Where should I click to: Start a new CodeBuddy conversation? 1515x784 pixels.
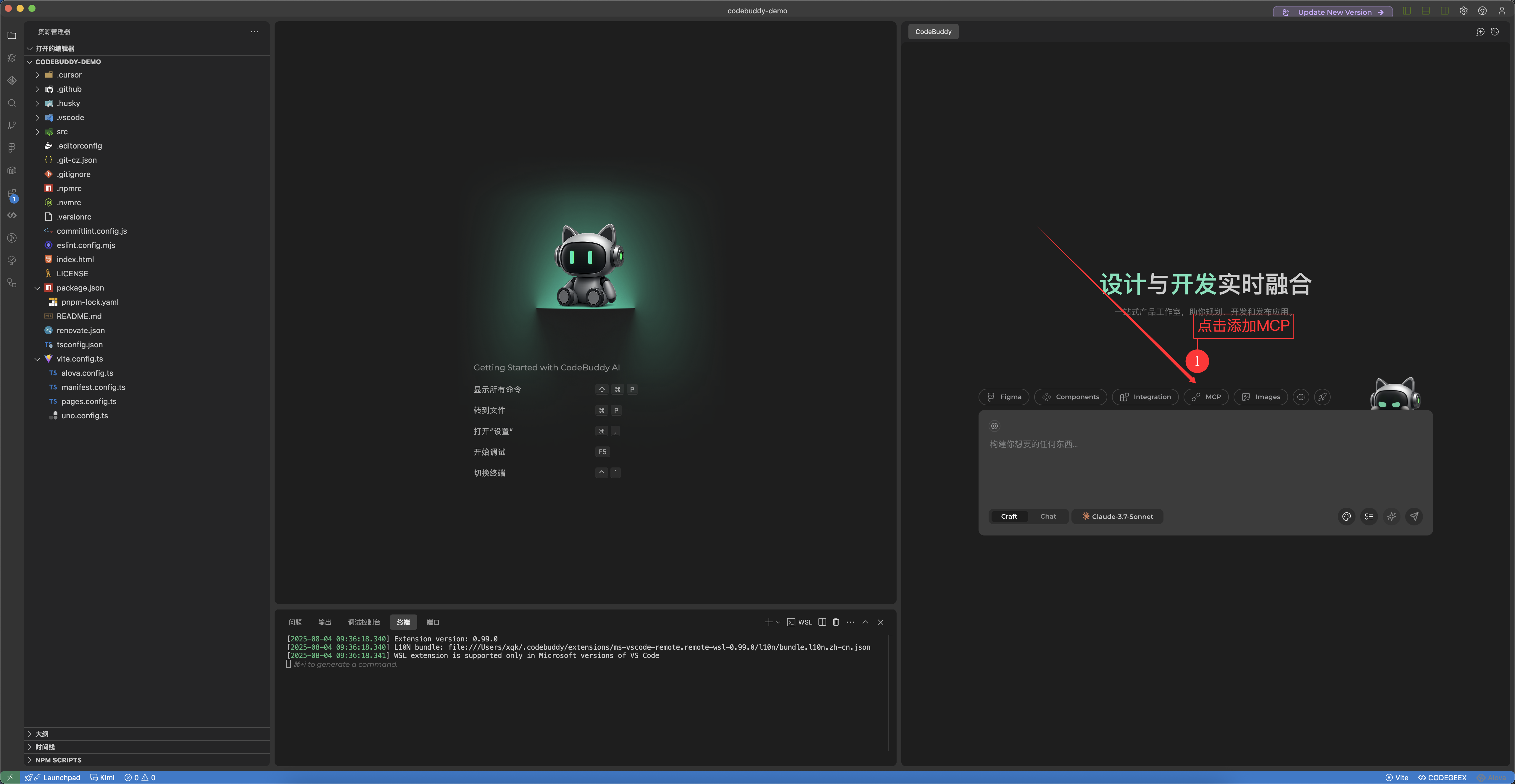click(1480, 32)
